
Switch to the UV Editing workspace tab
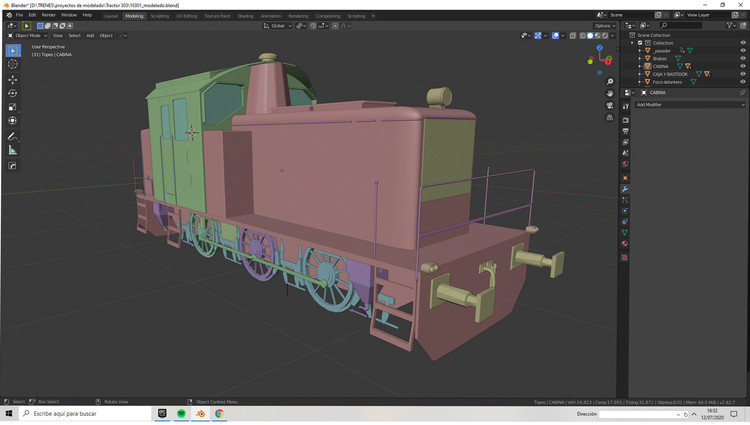[187, 16]
